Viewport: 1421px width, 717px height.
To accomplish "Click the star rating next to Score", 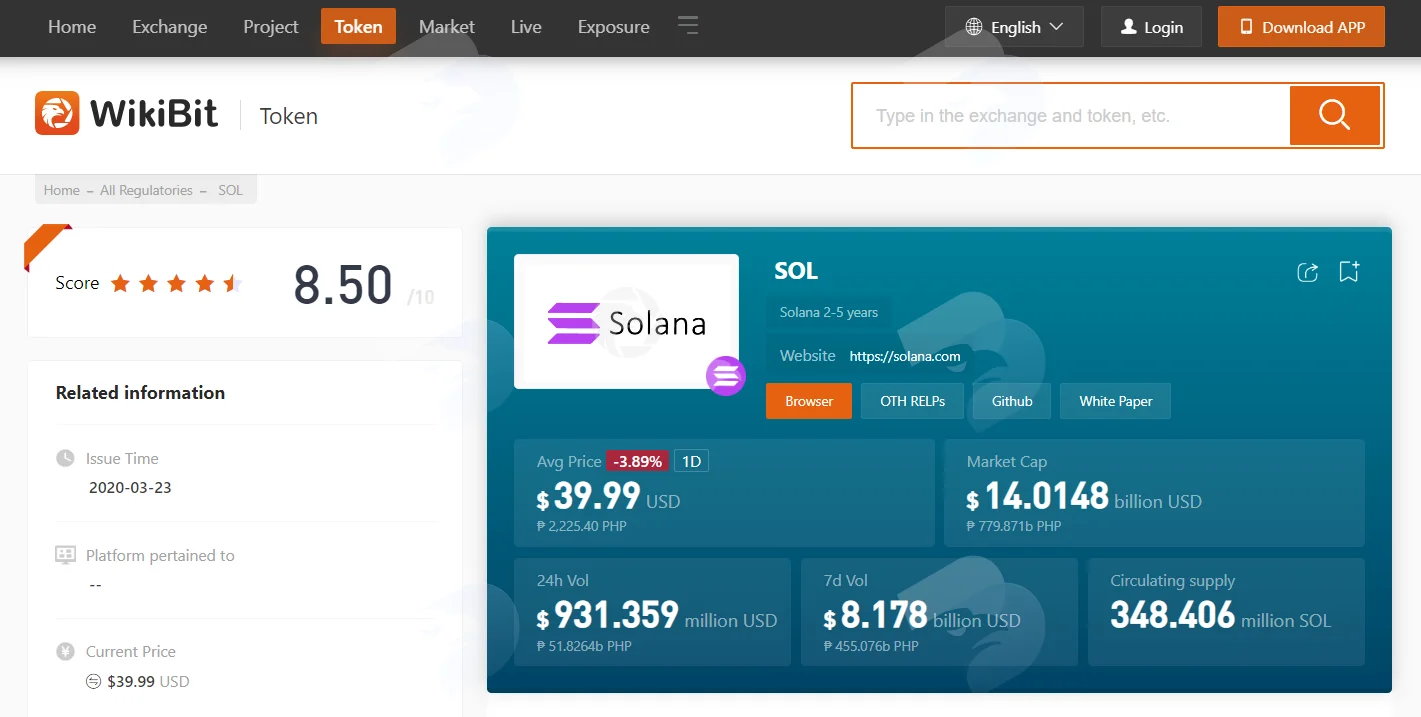I will click(x=176, y=284).
